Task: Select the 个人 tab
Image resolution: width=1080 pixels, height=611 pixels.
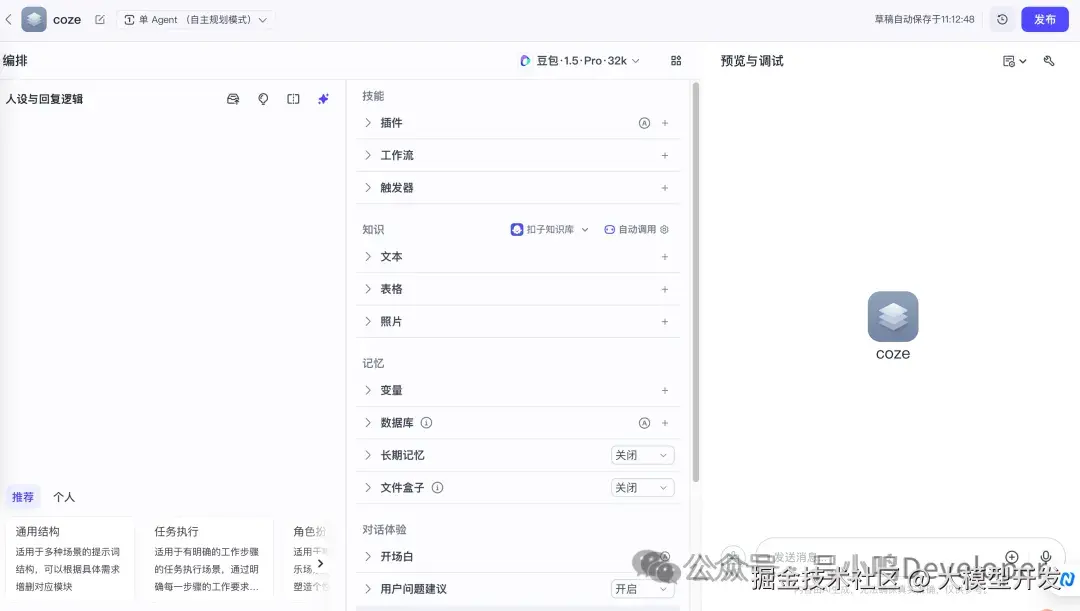Action: tap(64, 497)
